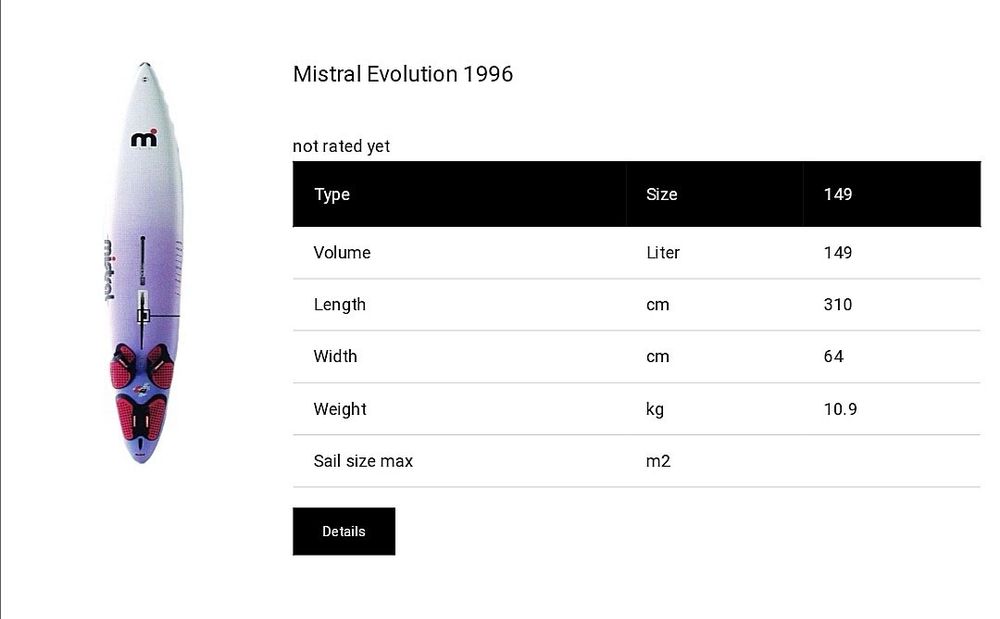Click the Liter unit cell
Viewport: 1000px width, 619px height.
pos(663,253)
